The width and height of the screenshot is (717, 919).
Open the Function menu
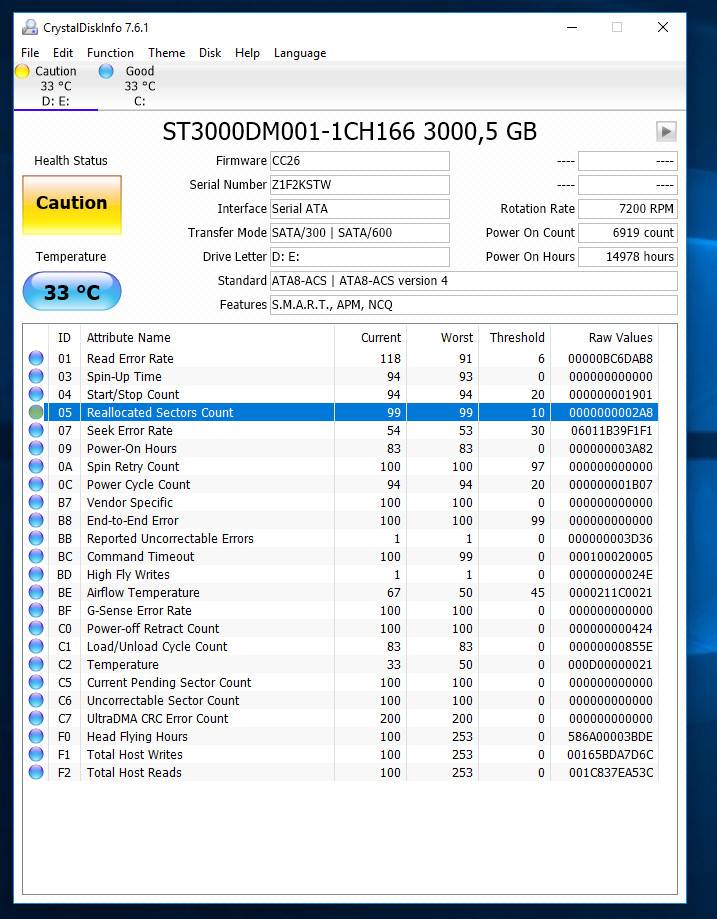[110, 53]
